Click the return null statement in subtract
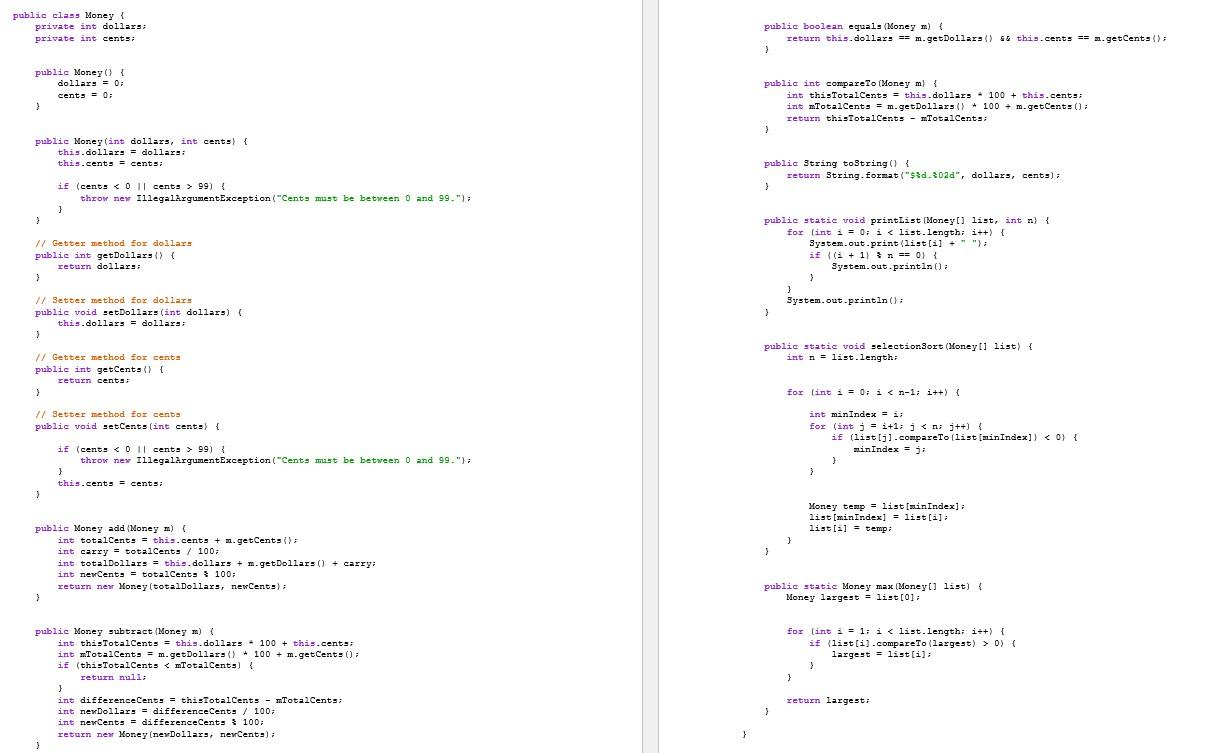The height and width of the screenshot is (753, 1217). click(112, 677)
